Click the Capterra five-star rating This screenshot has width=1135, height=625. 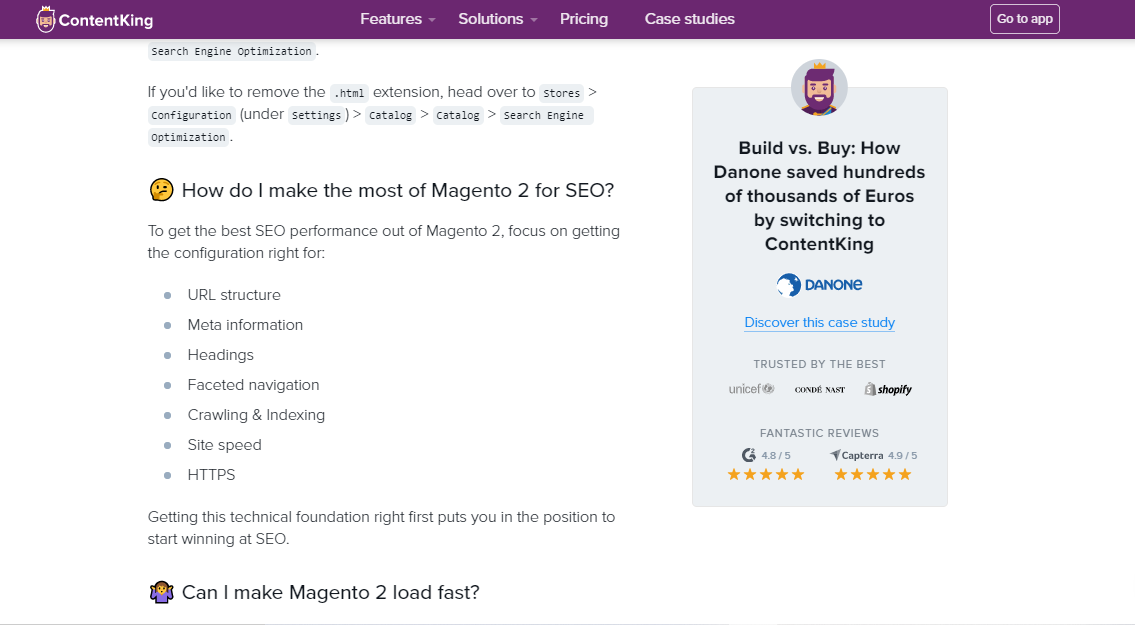(873, 474)
